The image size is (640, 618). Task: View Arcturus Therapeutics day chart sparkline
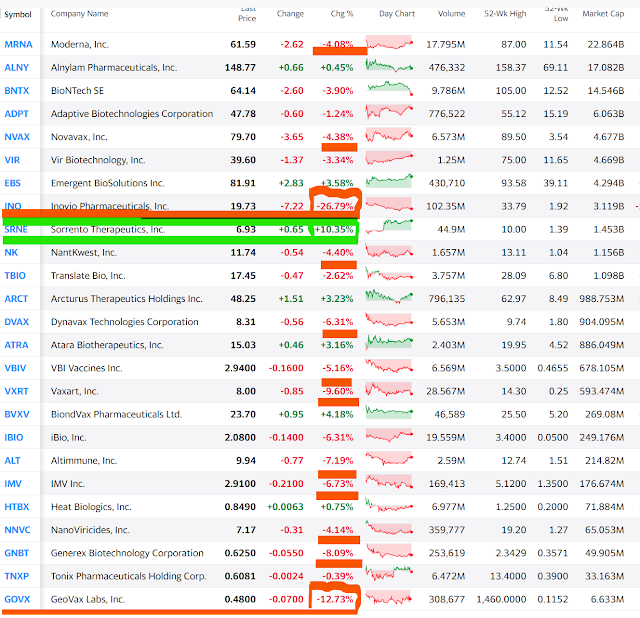click(x=389, y=296)
